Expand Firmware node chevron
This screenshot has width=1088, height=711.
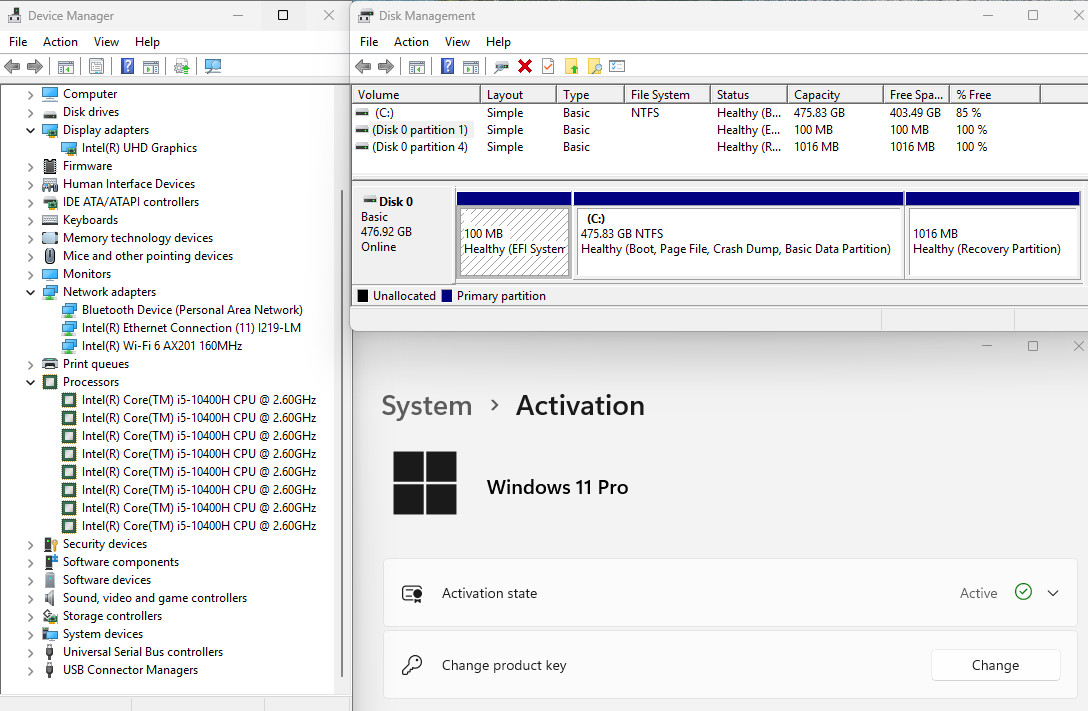[x=31, y=166]
